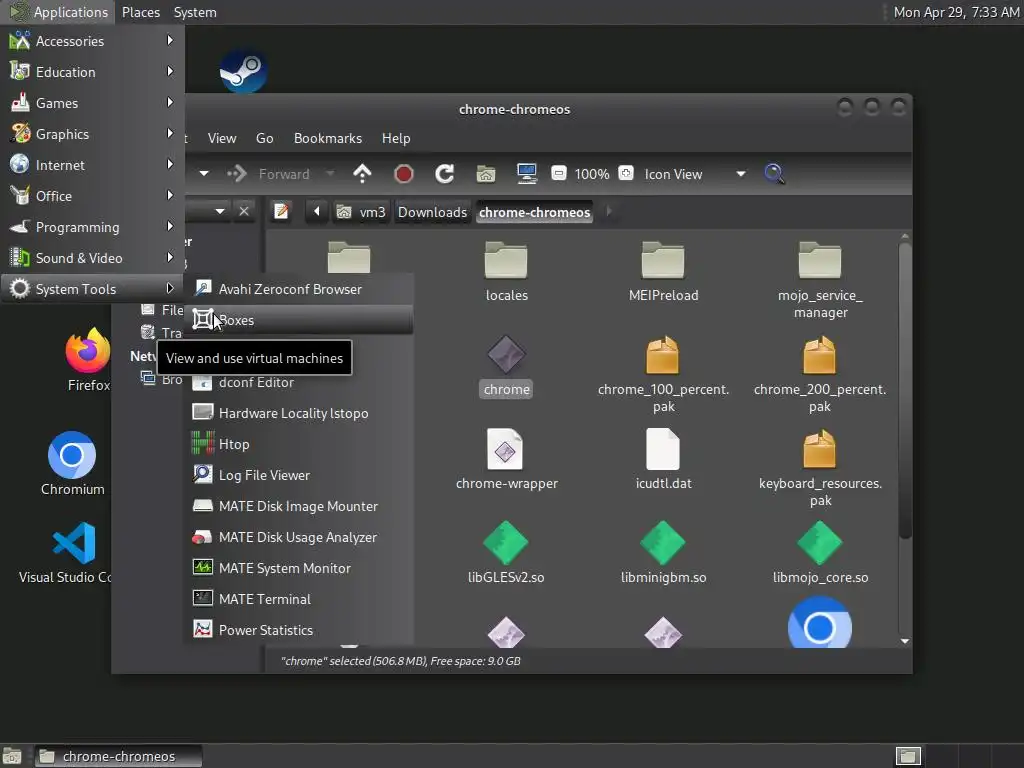Viewport: 1024px width, 768px height.
Task: Select libmojo_core.so library file
Action: (820, 552)
